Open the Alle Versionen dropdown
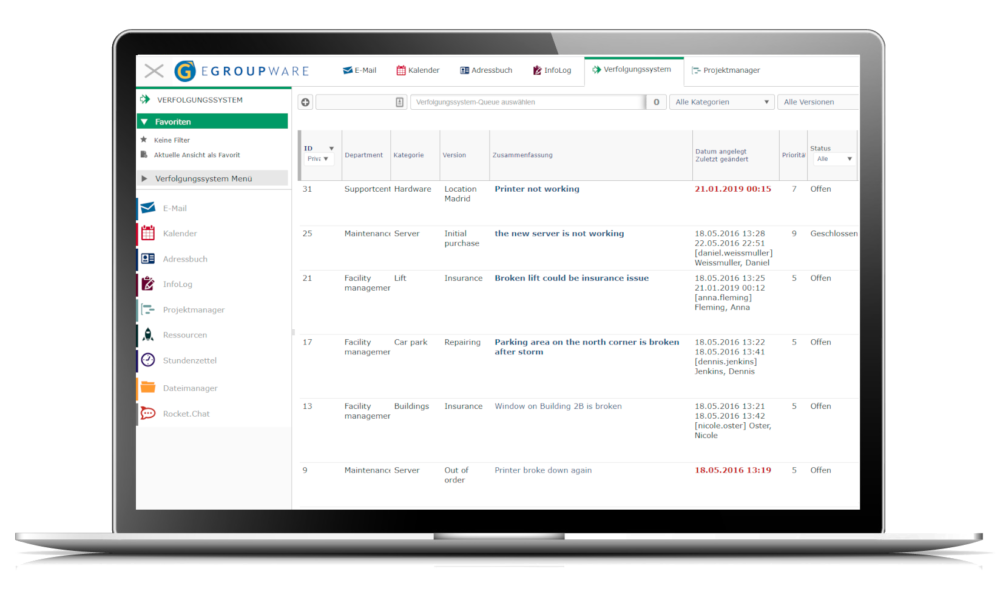The width and height of the screenshot is (1000, 597). pyautogui.click(x=818, y=102)
